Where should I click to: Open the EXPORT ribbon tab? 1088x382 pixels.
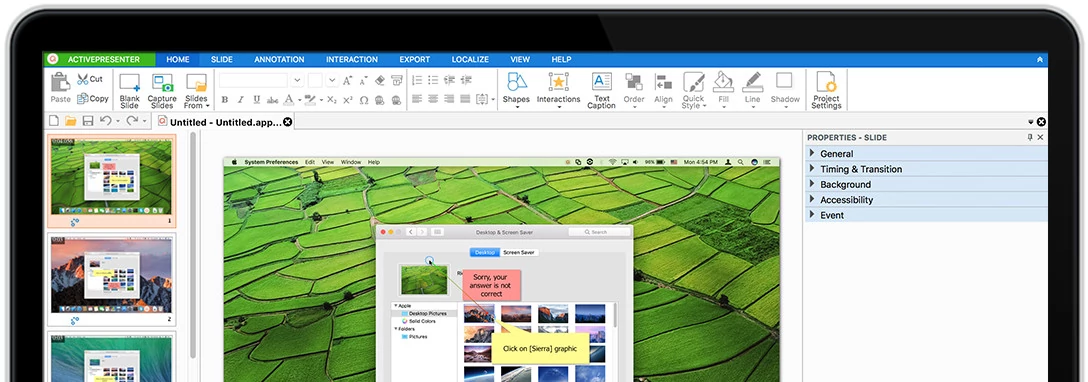[x=415, y=60]
